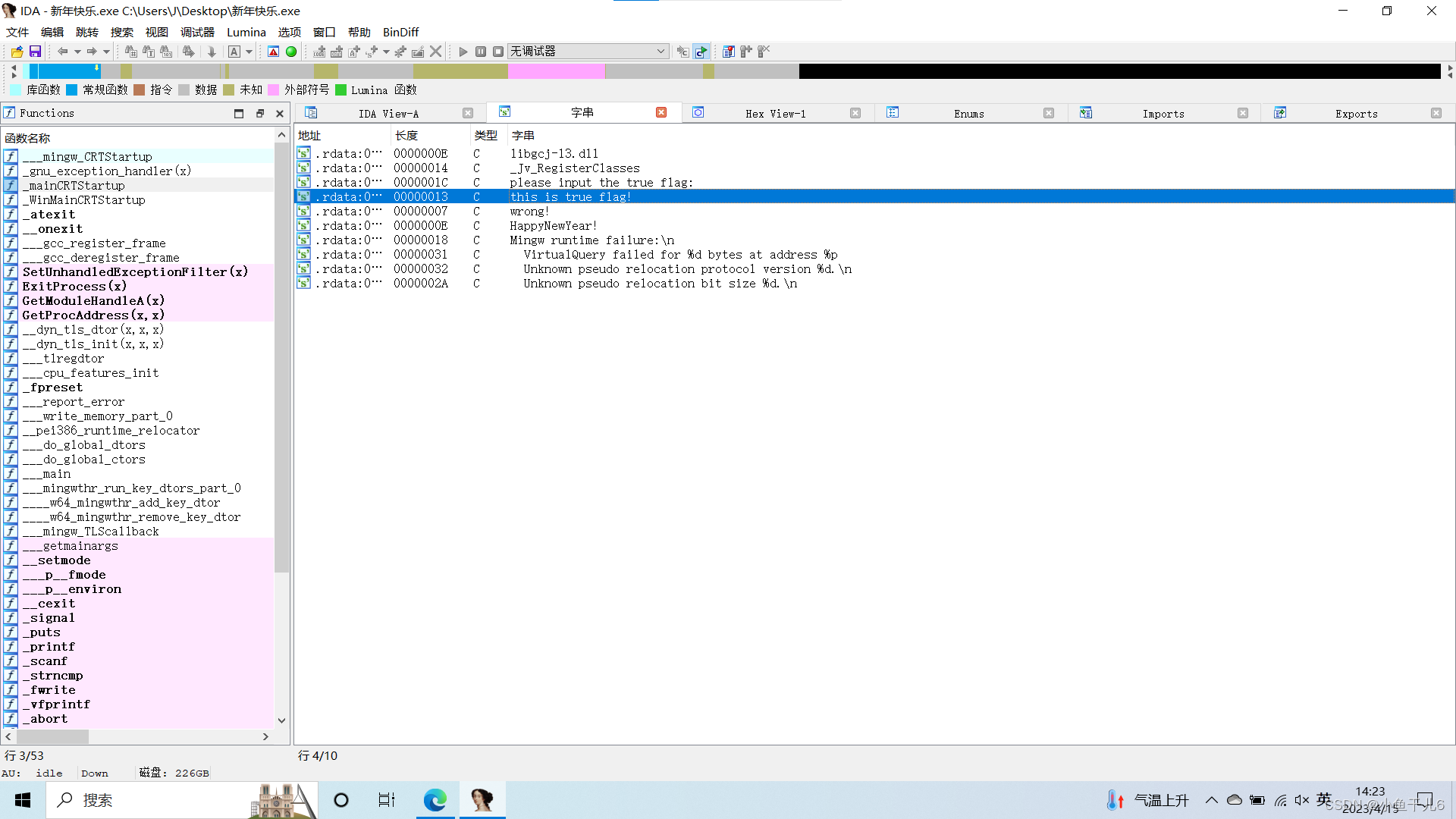Screen dimensions: 1456x819
Task: Open the dropdown next to the A text icon
Action: 248,51
